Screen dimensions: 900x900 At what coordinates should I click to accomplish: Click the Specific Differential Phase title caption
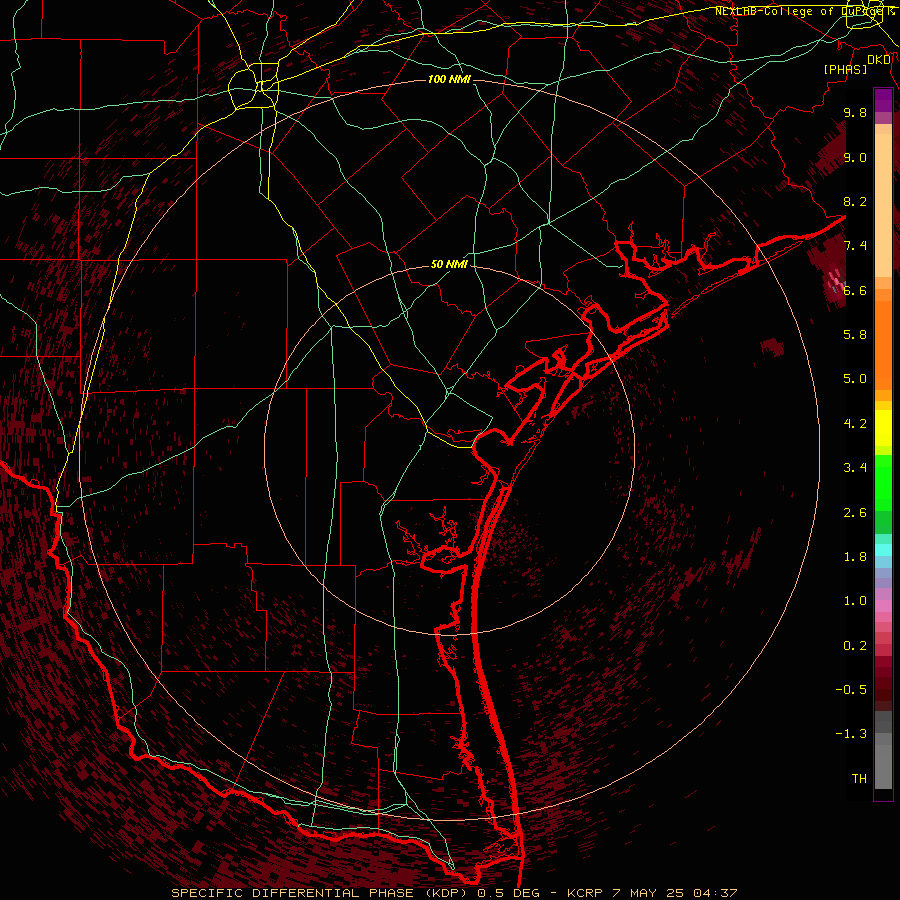pyautogui.click(x=454, y=893)
